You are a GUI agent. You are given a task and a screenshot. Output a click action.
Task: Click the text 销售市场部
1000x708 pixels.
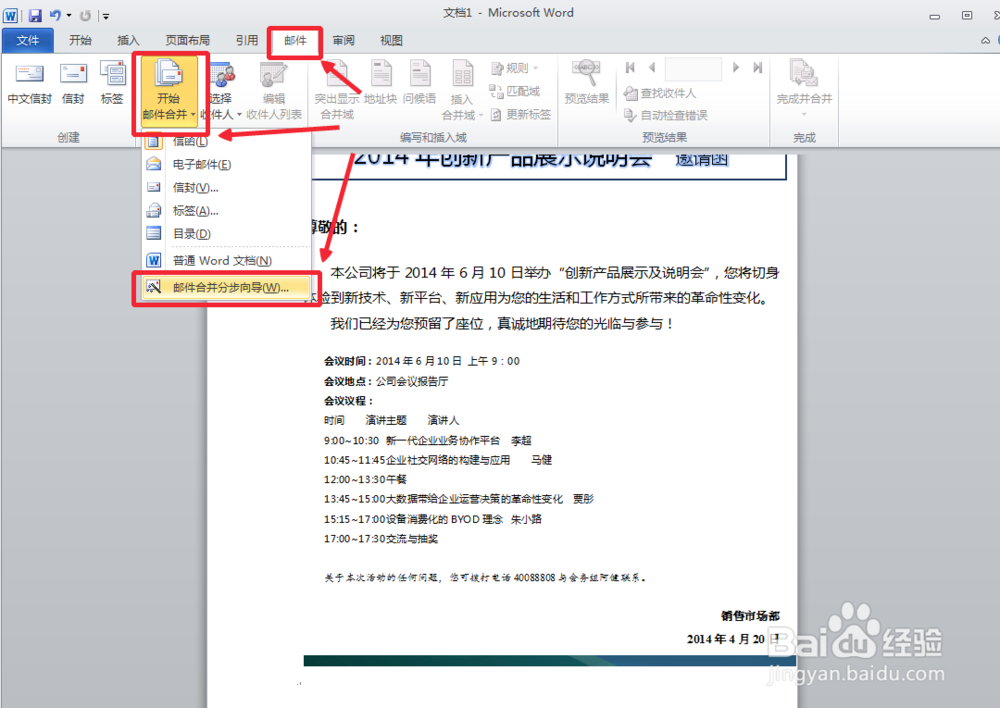coord(750,616)
